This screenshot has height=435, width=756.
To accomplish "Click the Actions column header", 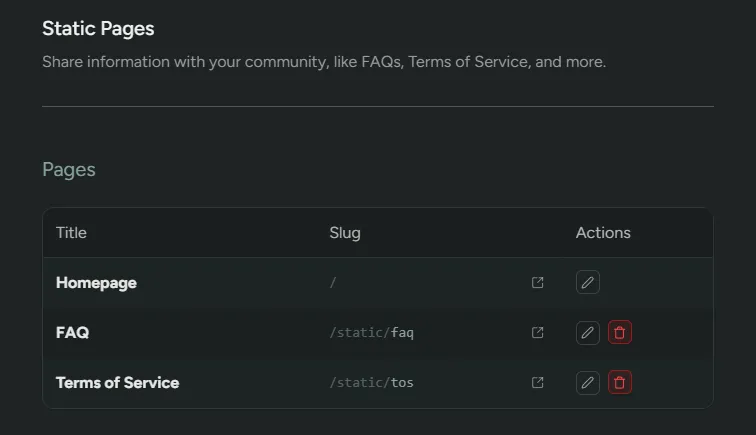I will [x=603, y=233].
